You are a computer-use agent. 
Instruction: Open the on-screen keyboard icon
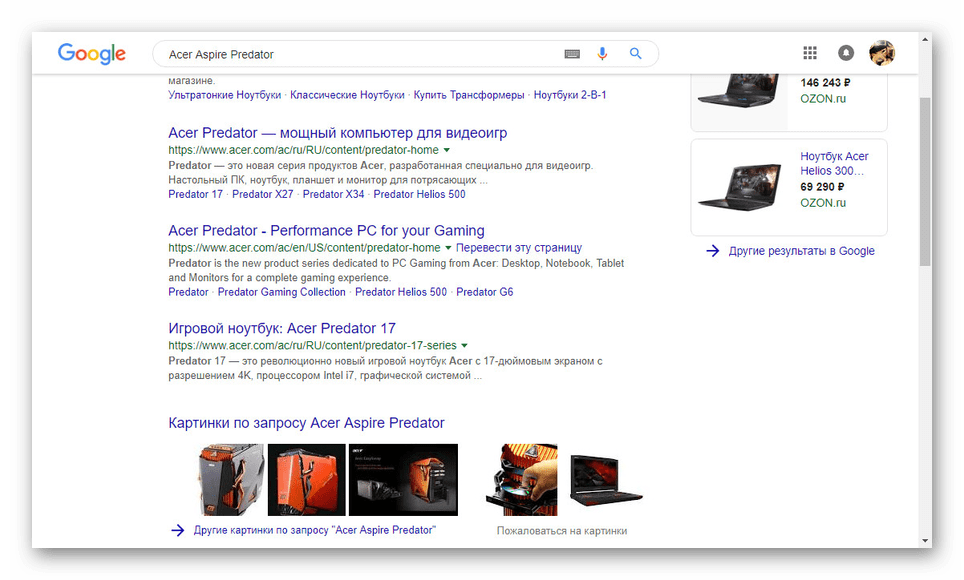pos(572,54)
